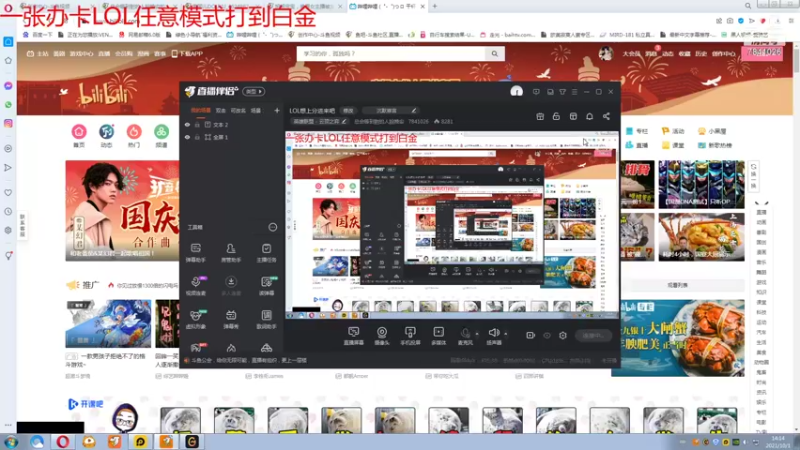
Task: Open Messenger in the Opera sidebar
Action: click(8, 86)
